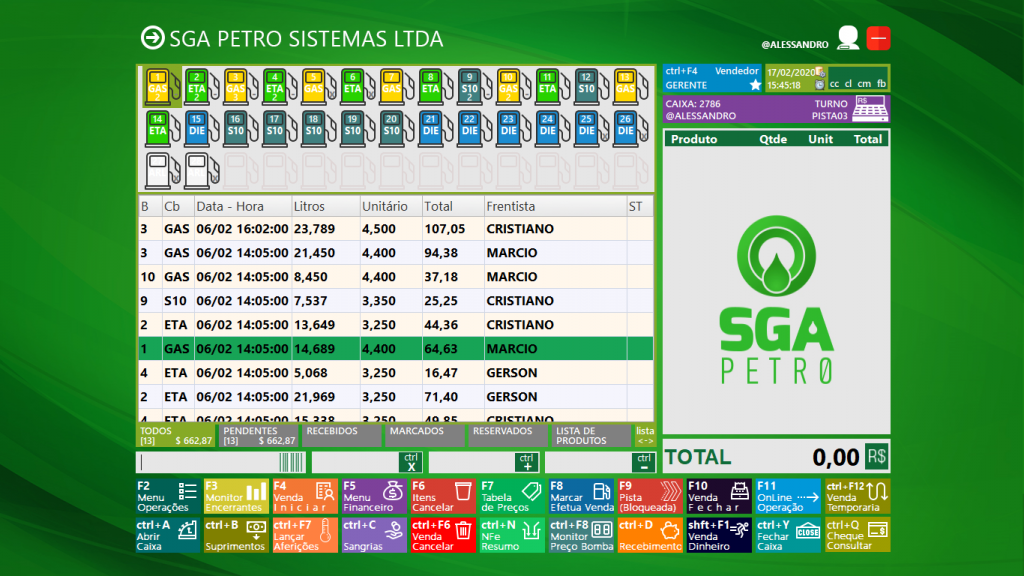
Task: Select fuel pump 1 GAS
Action: pyautogui.click(x=162, y=87)
